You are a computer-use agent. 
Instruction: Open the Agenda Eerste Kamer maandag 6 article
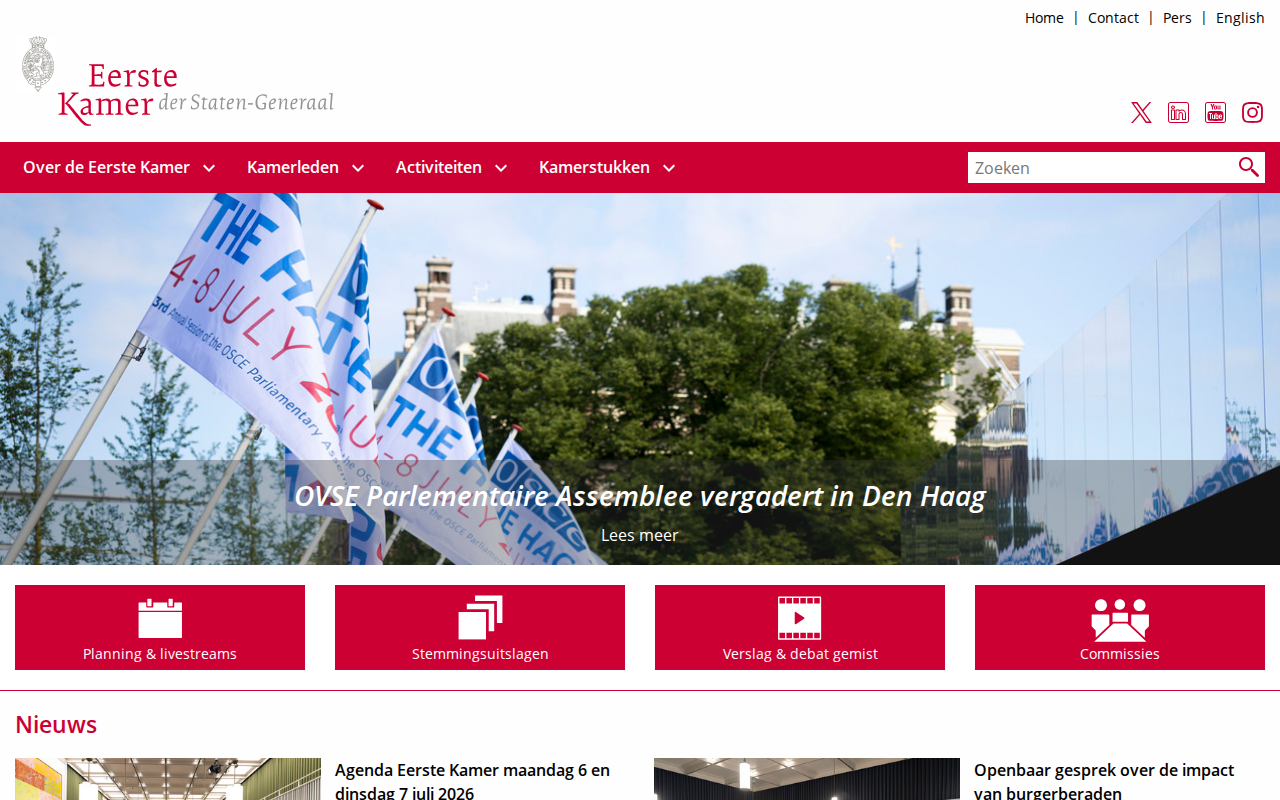[472, 781]
